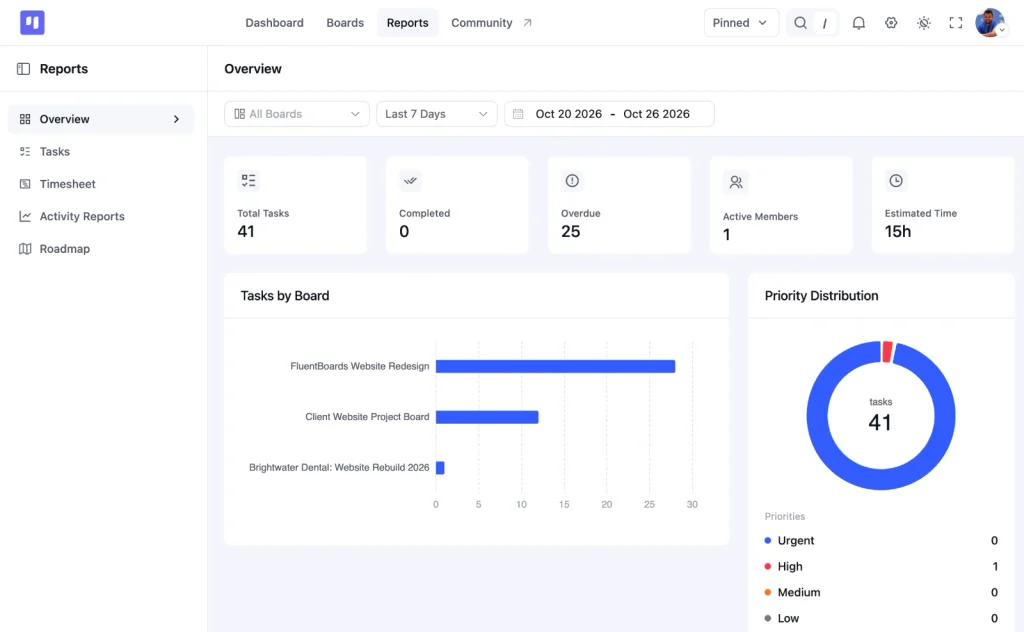Click the Brightwater Dental: Website Rebuild 2026 label
This screenshot has width=1024, height=632.
339,467
